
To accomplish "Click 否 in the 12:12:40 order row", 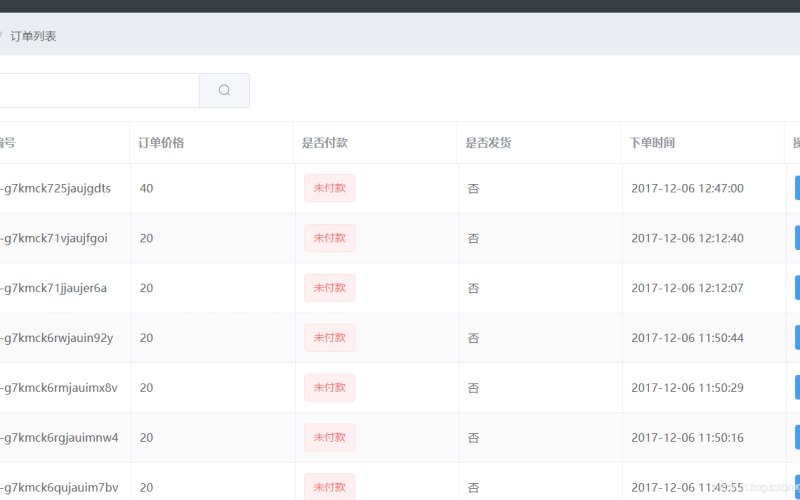I will coord(473,238).
